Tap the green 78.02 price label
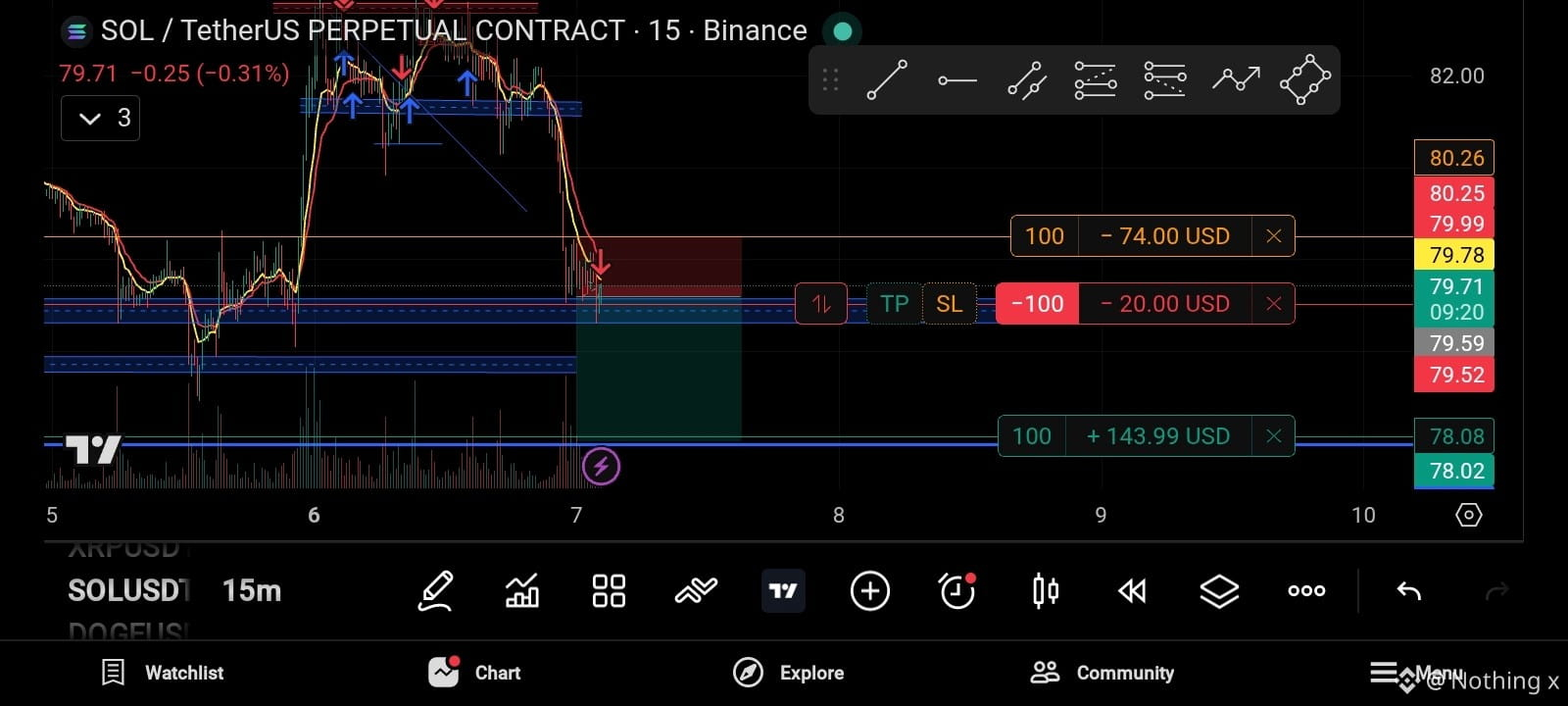Viewport: 1568px width, 706px height. pyautogui.click(x=1454, y=471)
